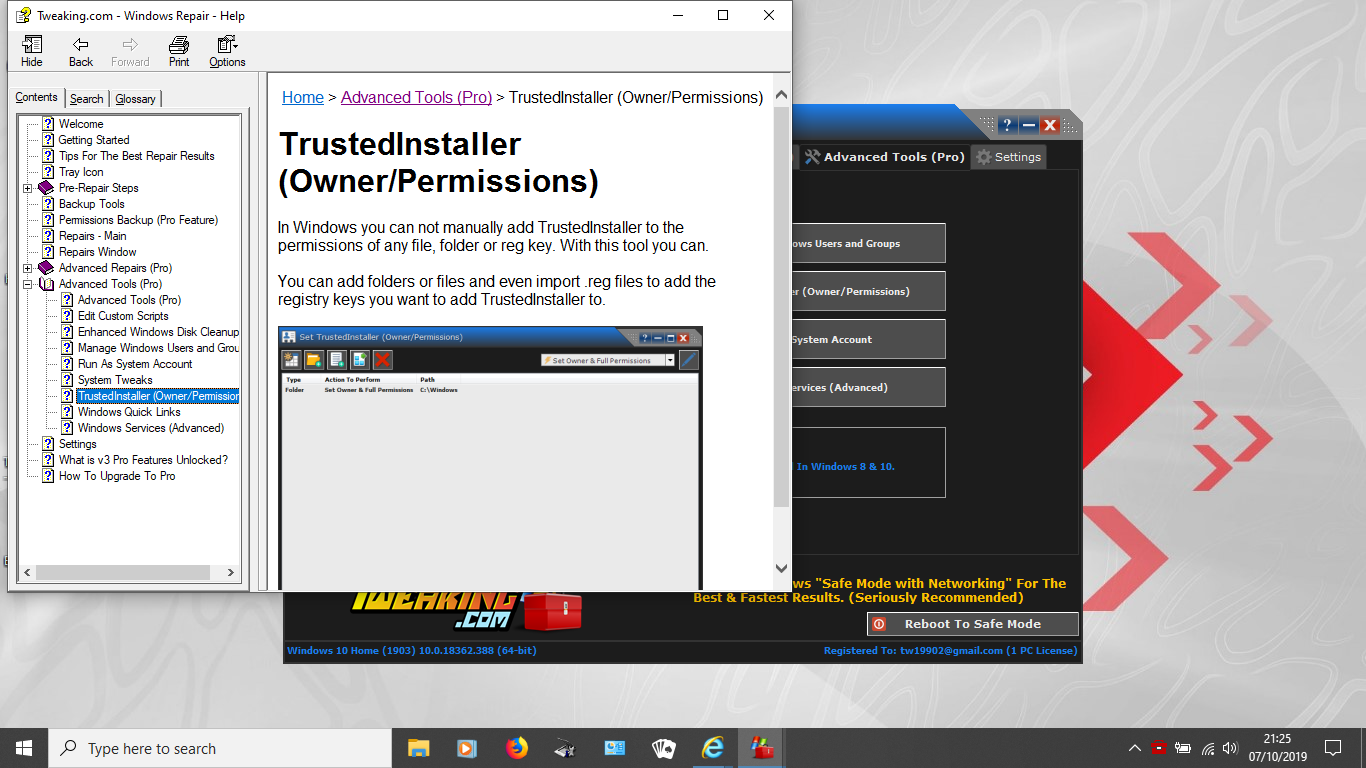Viewport: 1366px width, 768px height.
Task: Select Windows Quick Links help topic
Action: 129,412
